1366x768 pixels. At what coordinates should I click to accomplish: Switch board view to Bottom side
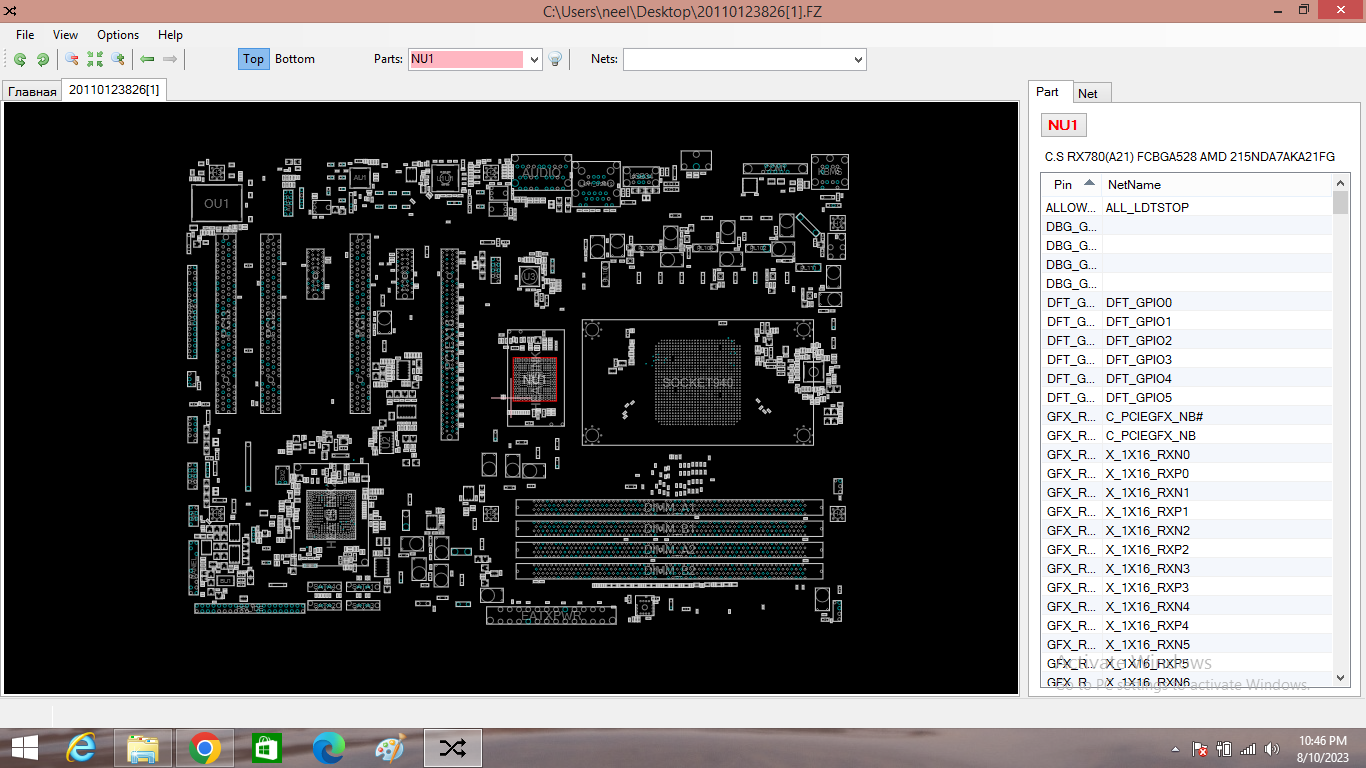[295, 59]
